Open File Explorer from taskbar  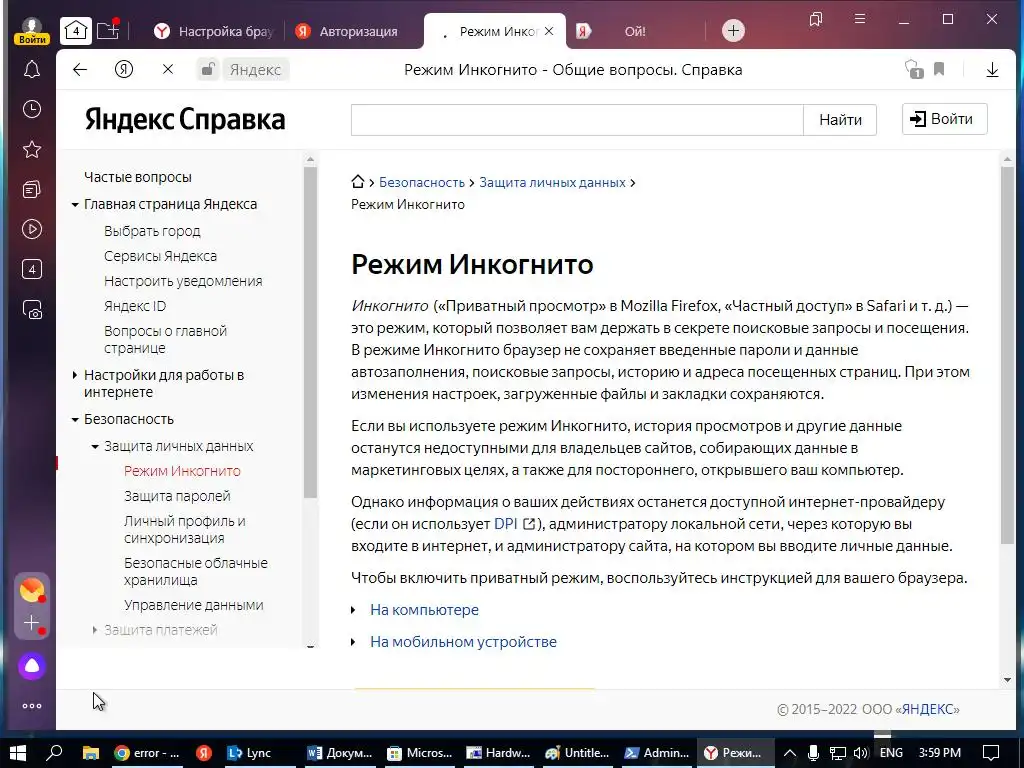click(x=90, y=752)
